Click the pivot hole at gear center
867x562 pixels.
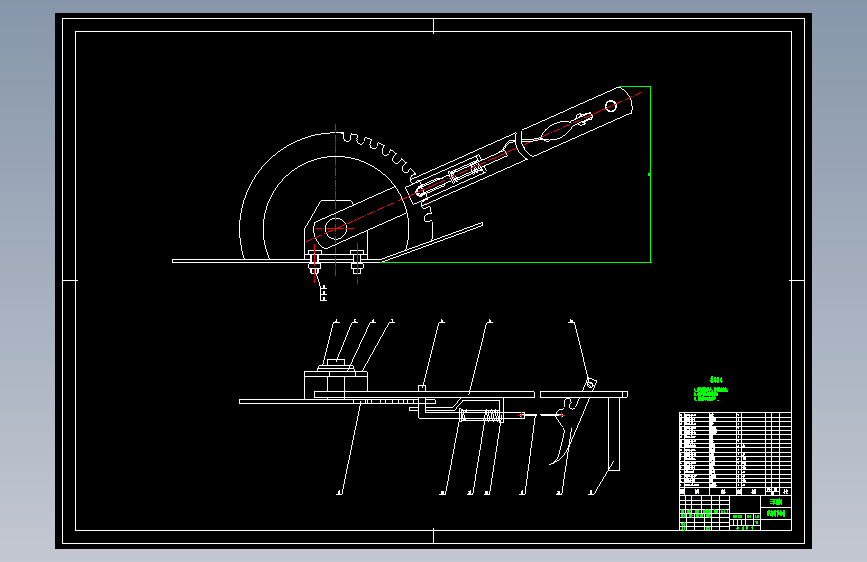tap(335, 227)
